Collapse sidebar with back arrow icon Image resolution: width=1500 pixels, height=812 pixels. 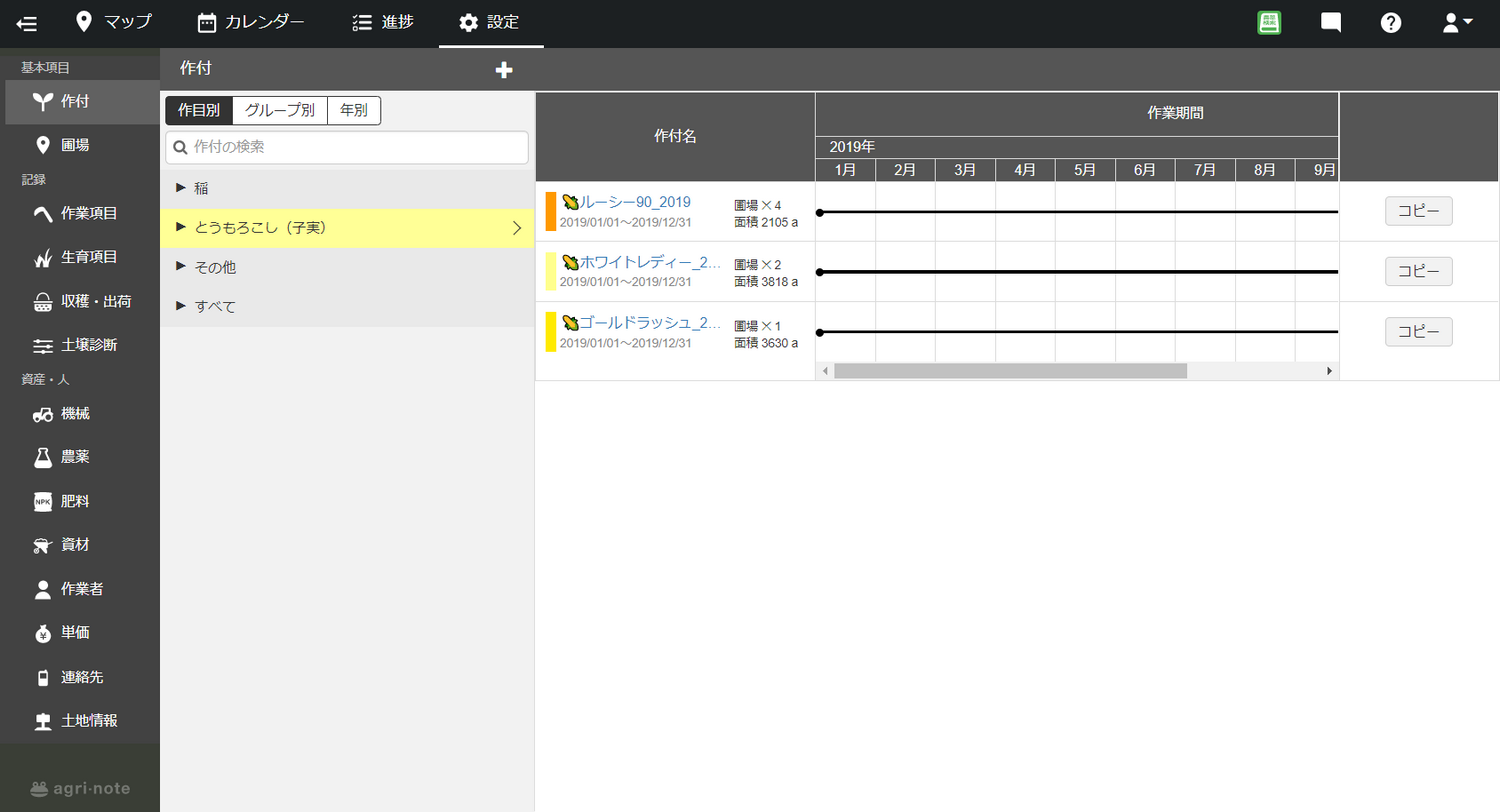[27, 23]
